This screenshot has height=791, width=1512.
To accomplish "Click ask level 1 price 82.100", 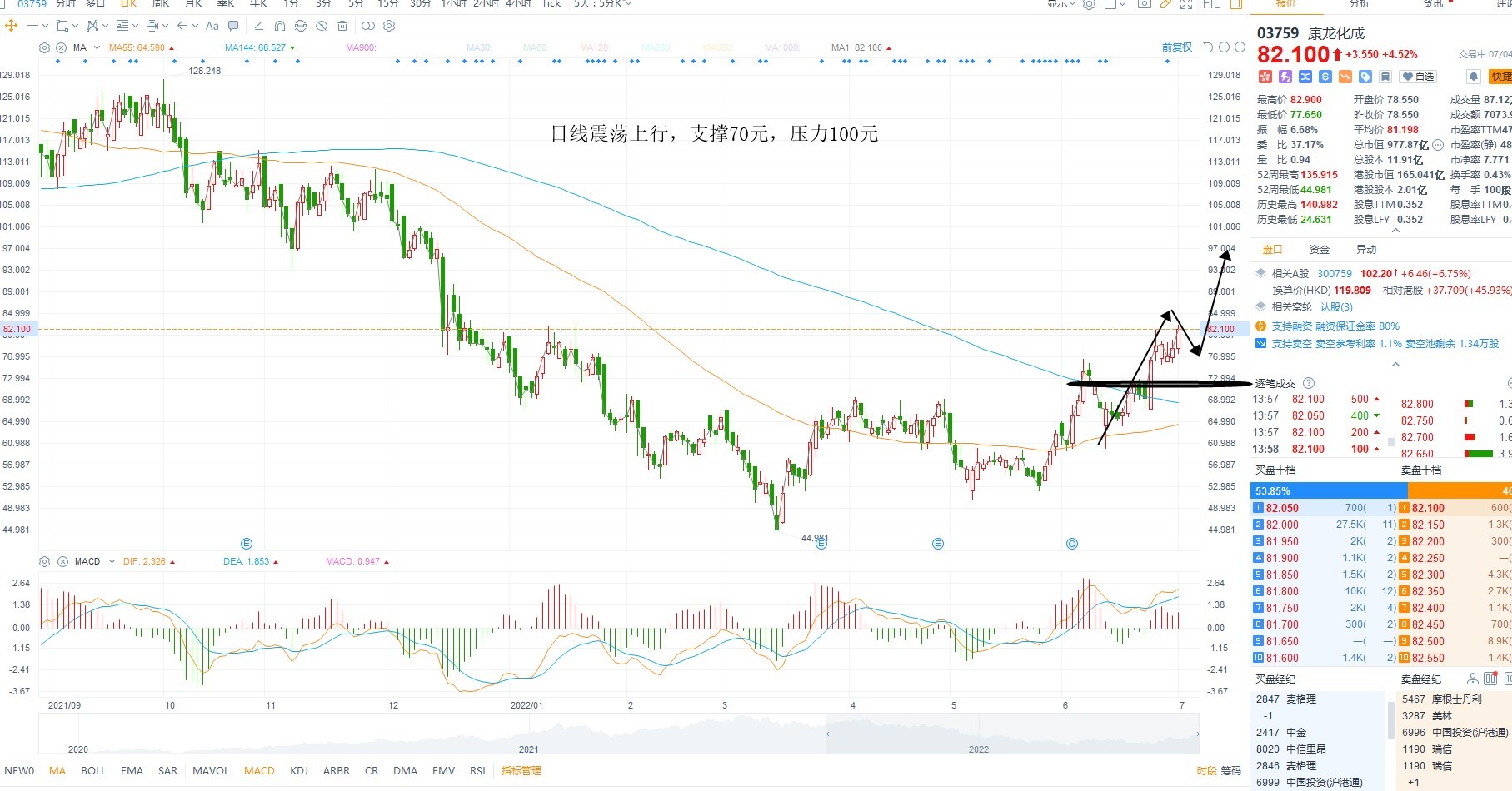I will (1428, 508).
